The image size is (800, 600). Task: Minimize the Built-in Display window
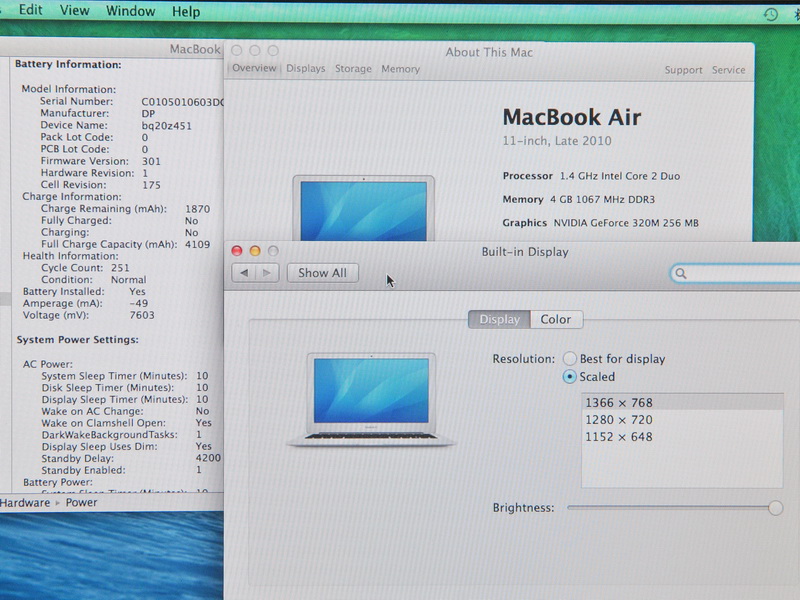point(255,251)
